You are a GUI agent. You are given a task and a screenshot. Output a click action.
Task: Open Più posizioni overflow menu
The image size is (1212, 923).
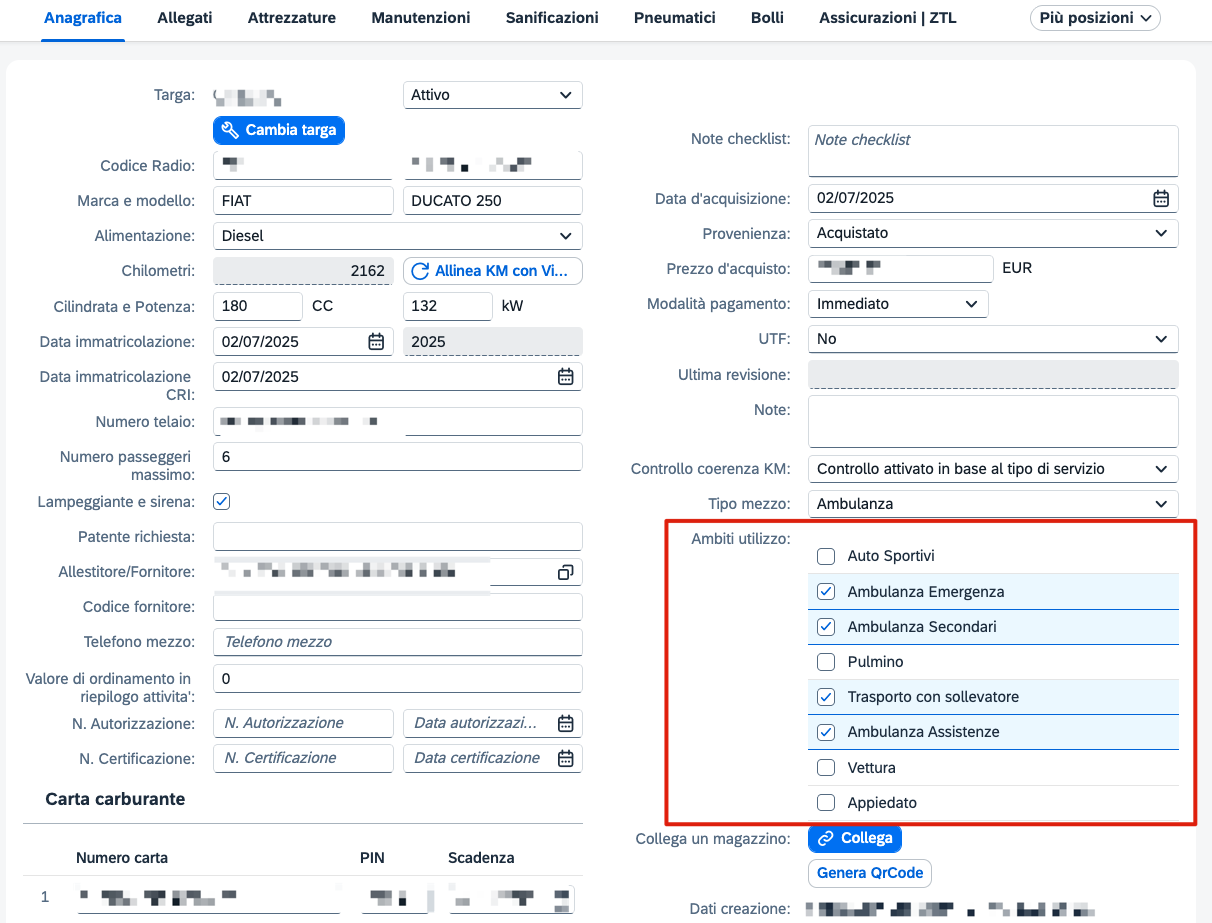point(1095,18)
